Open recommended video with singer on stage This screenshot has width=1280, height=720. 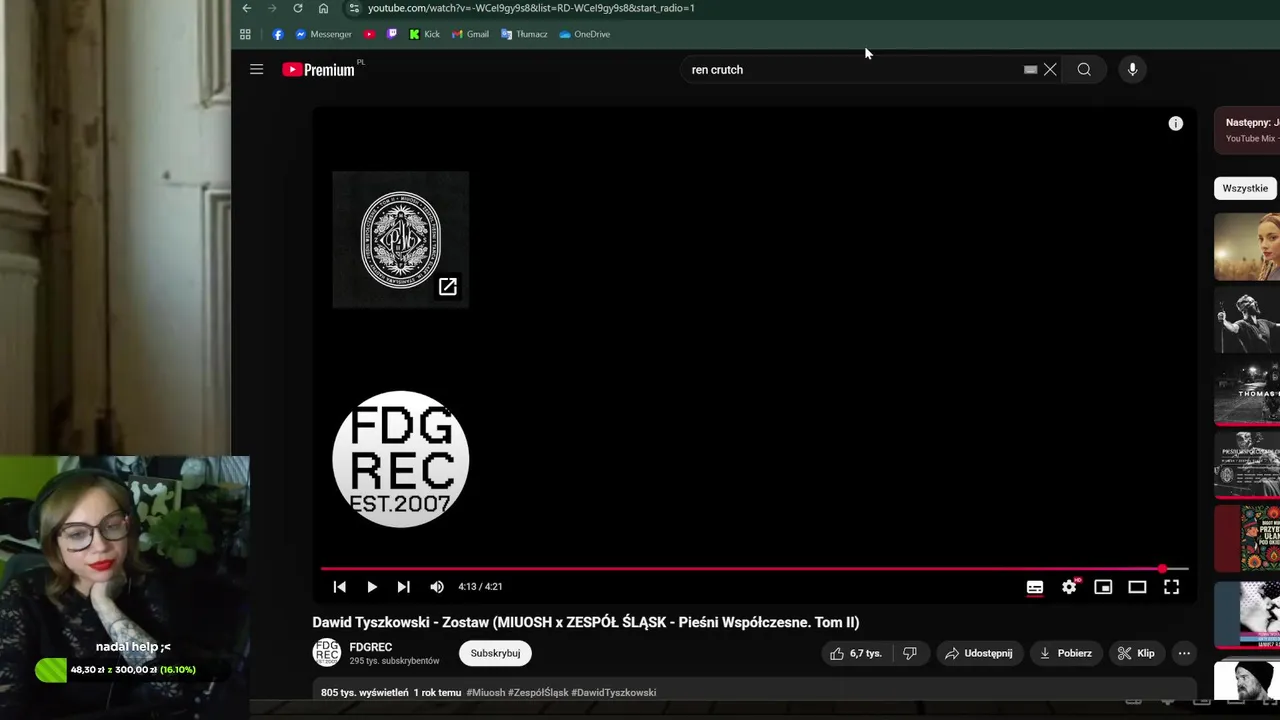pos(1248,319)
